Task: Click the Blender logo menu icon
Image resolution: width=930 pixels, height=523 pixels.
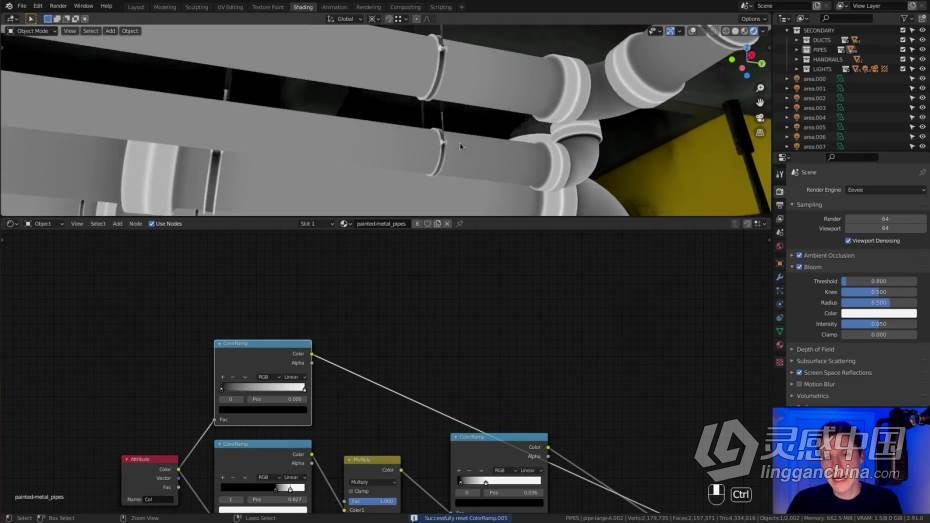Action: [x=8, y=6]
